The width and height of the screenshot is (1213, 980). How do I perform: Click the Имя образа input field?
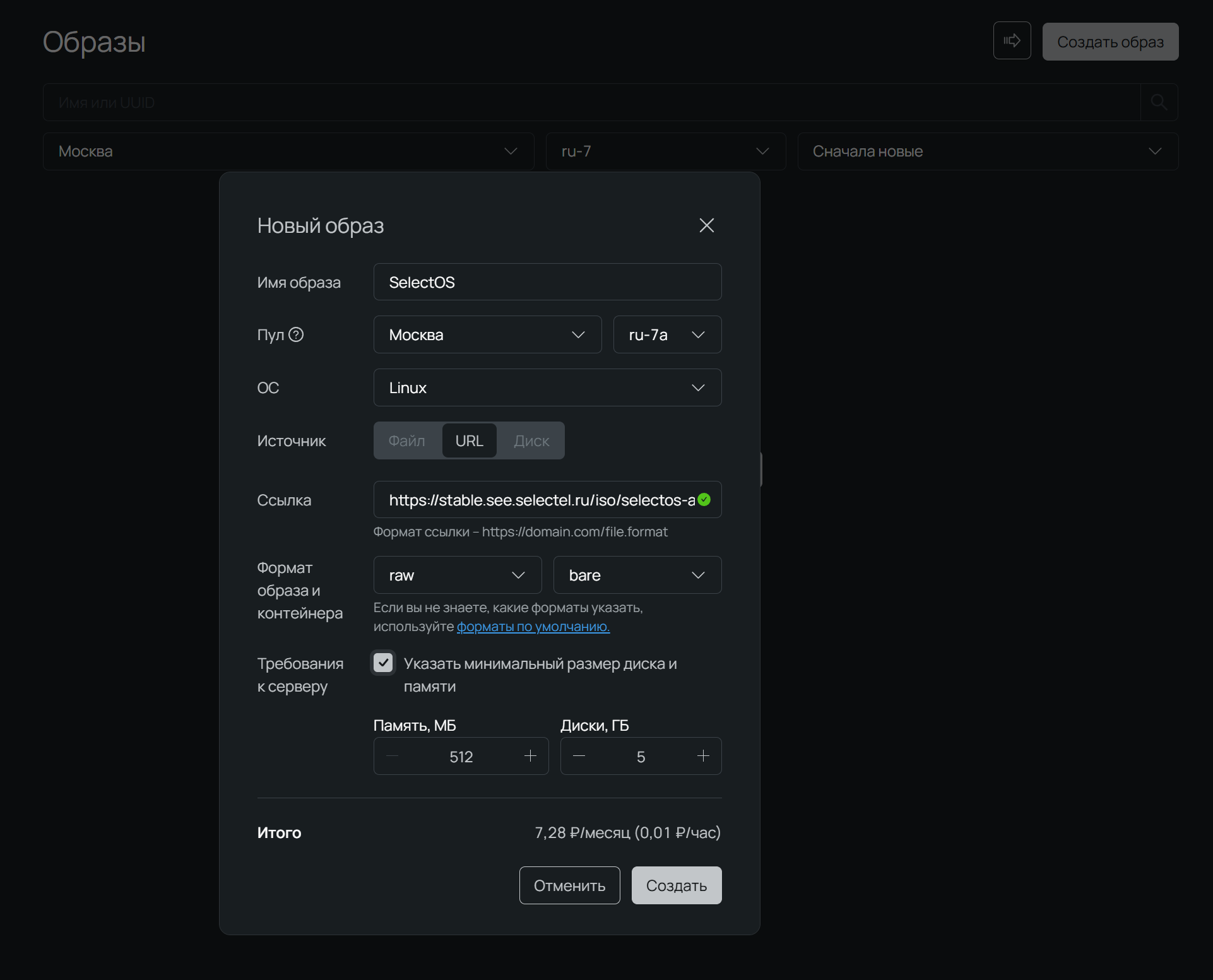pyautogui.click(x=547, y=282)
